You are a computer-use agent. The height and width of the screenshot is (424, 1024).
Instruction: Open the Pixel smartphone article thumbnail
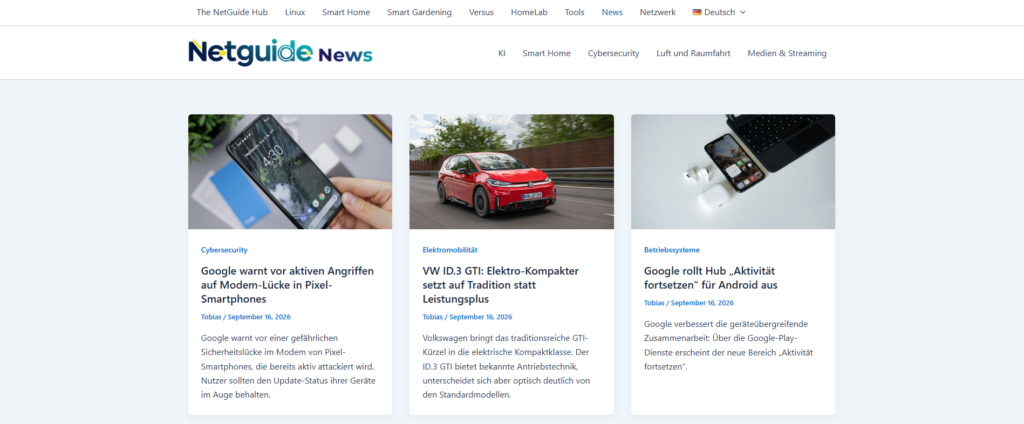tap(290, 172)
